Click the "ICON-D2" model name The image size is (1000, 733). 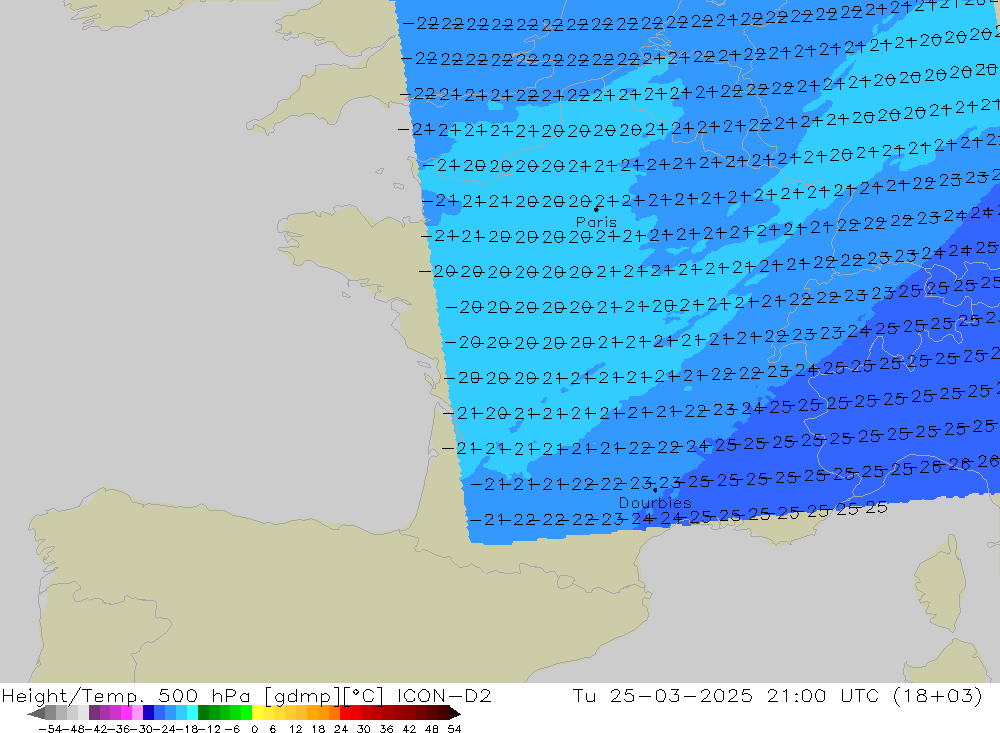click(444, 695)
